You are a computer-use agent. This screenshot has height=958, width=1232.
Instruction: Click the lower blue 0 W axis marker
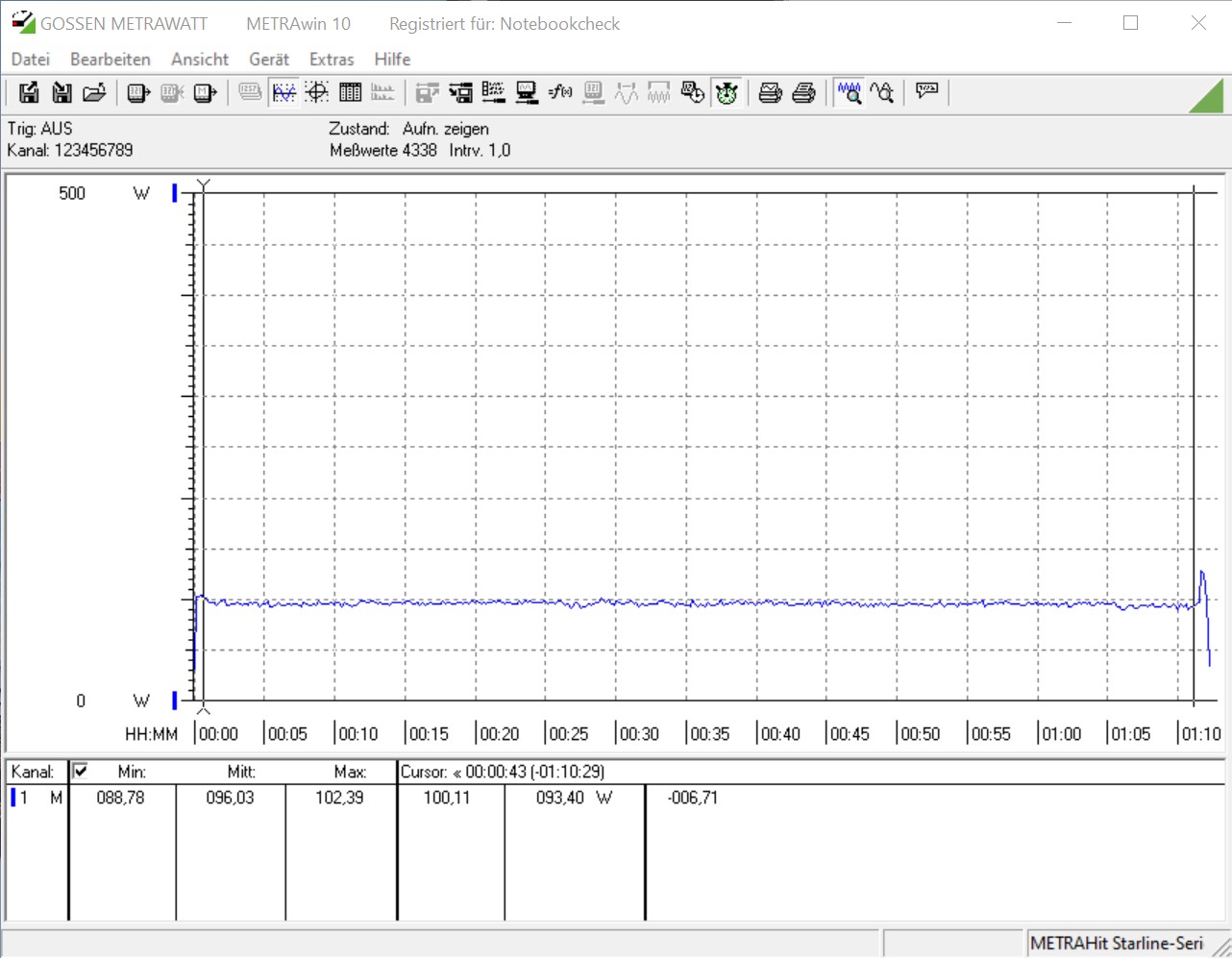(175, 700)
